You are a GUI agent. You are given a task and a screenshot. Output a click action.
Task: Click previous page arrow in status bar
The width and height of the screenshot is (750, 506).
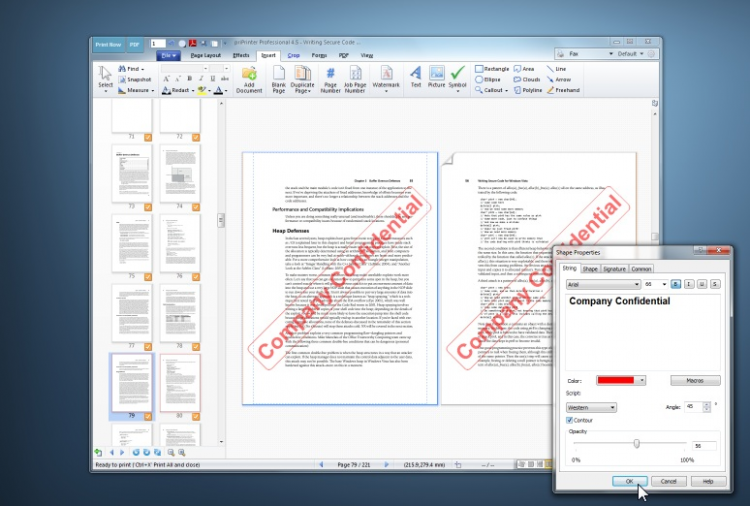pyautogui.click(x=321, y=464)
